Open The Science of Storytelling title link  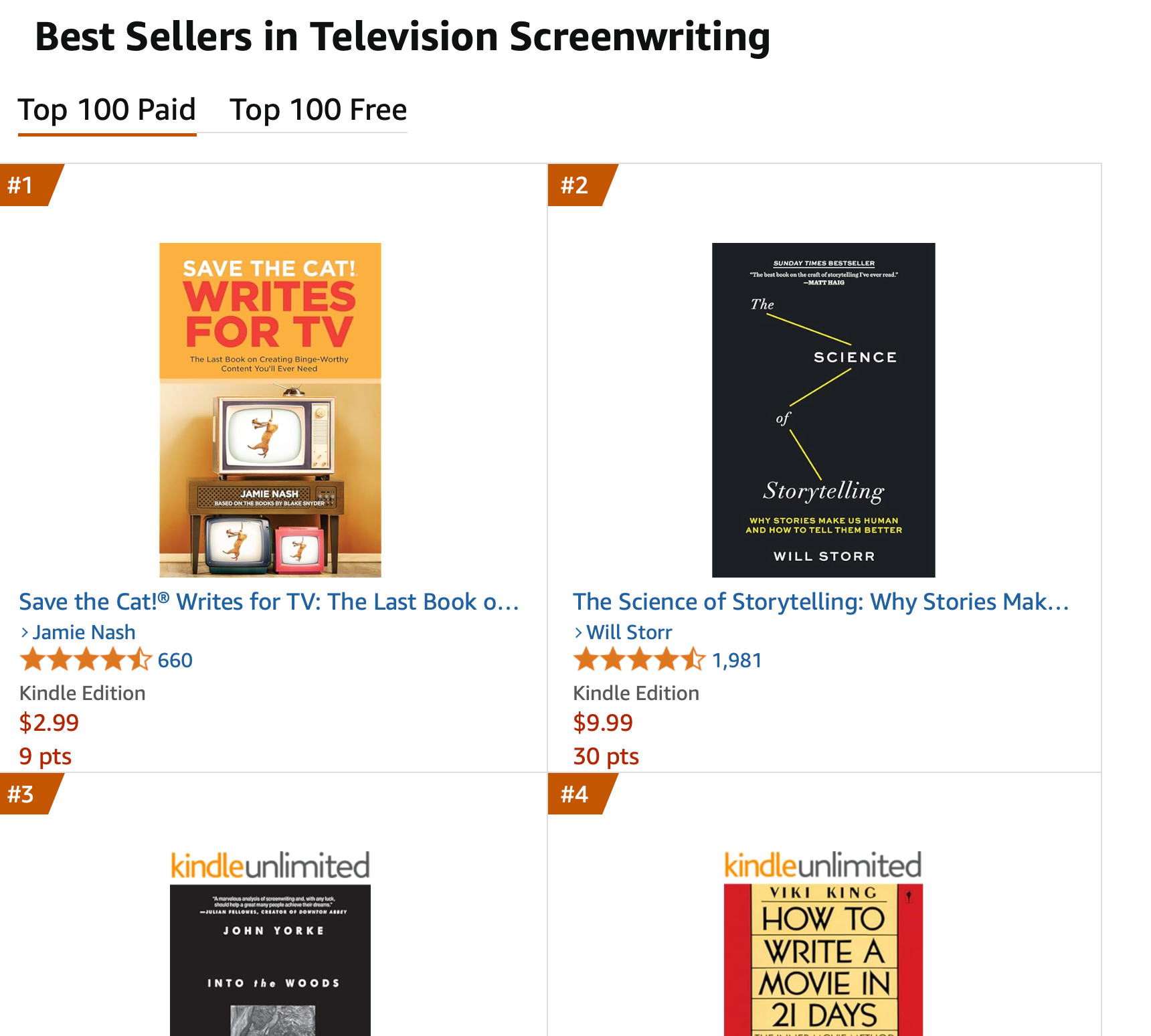click(x=820, y=602)
